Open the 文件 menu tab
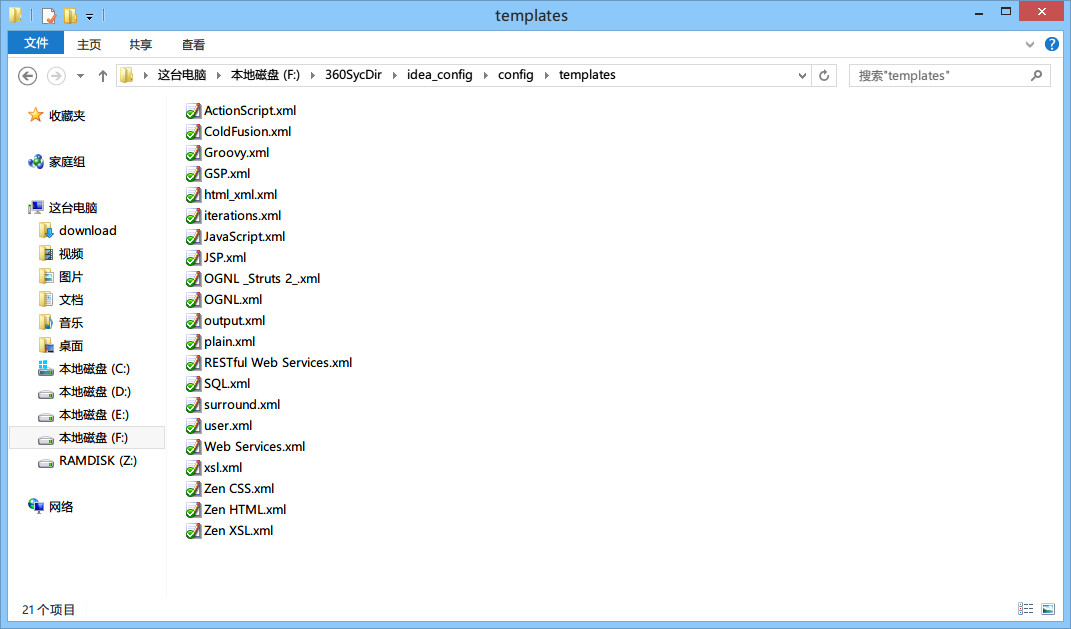The height and width of the screenshot is (629, 1071). coord(36,43)
